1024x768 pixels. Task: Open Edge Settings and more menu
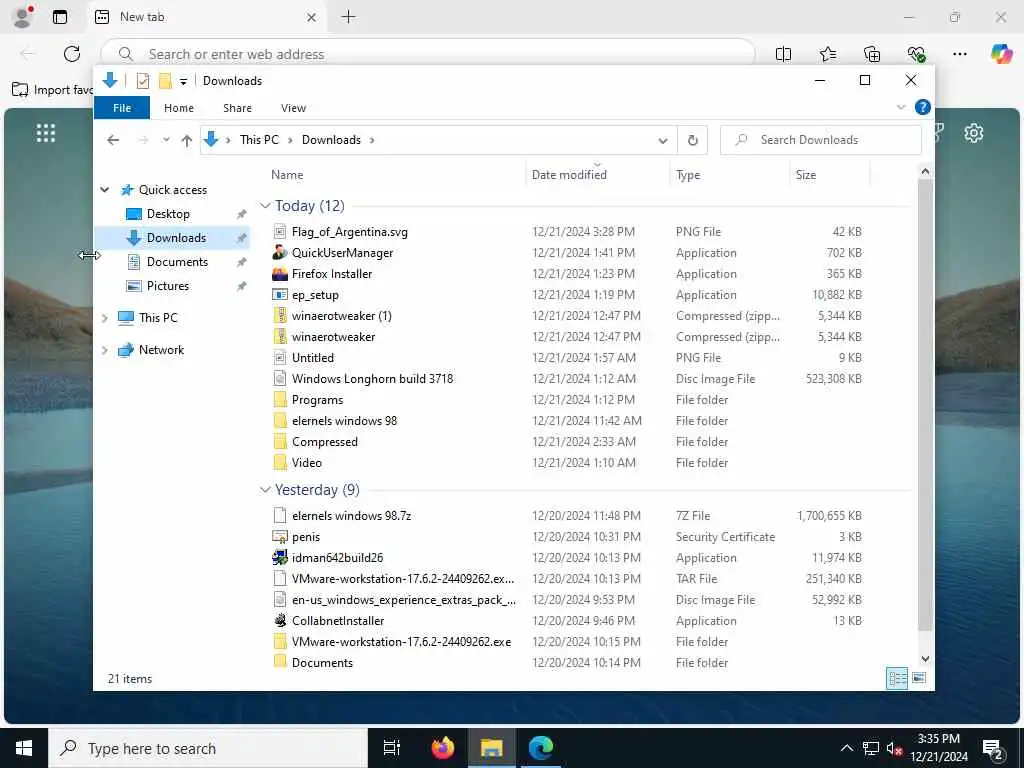pos(959,54)
